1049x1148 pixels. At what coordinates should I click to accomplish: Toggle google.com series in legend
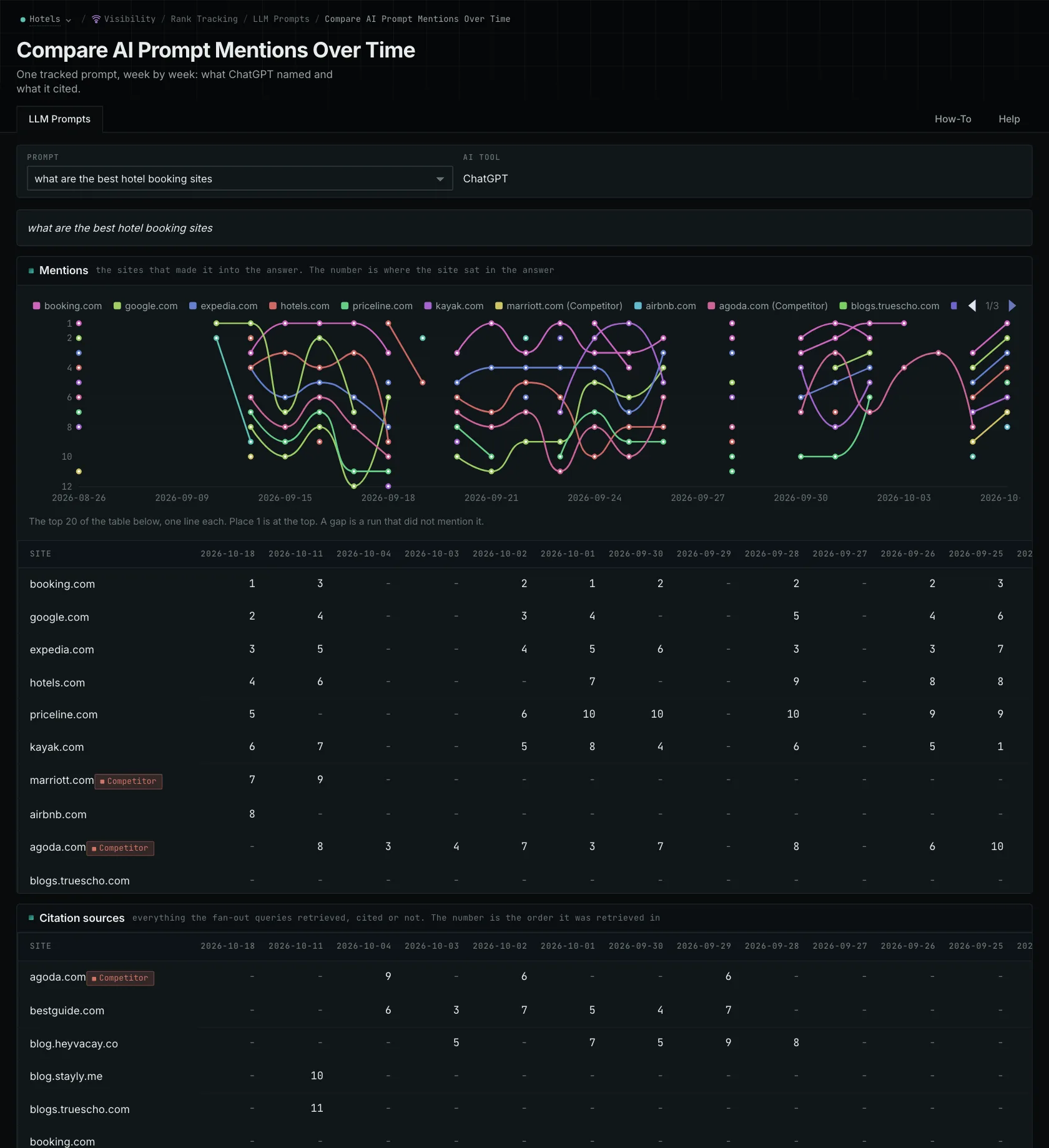coord(145,306)
